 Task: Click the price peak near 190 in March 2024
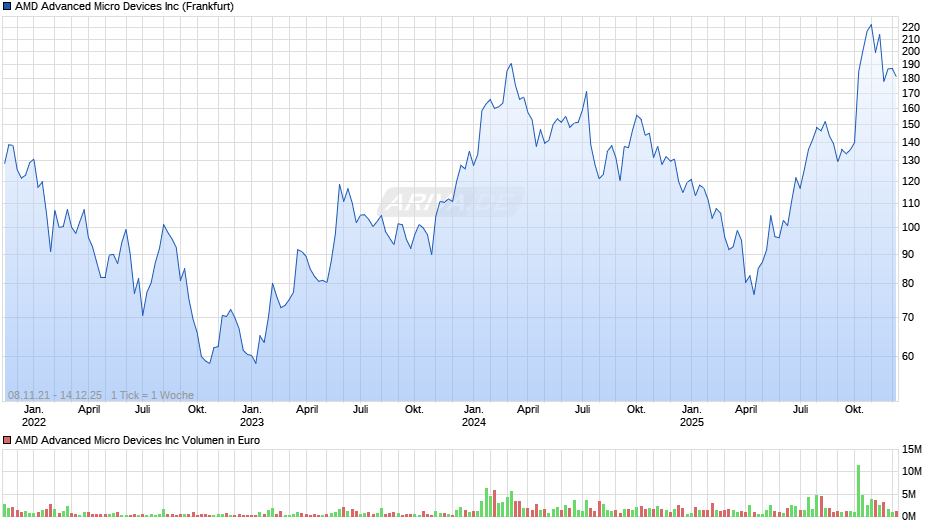tap(511, 64)
